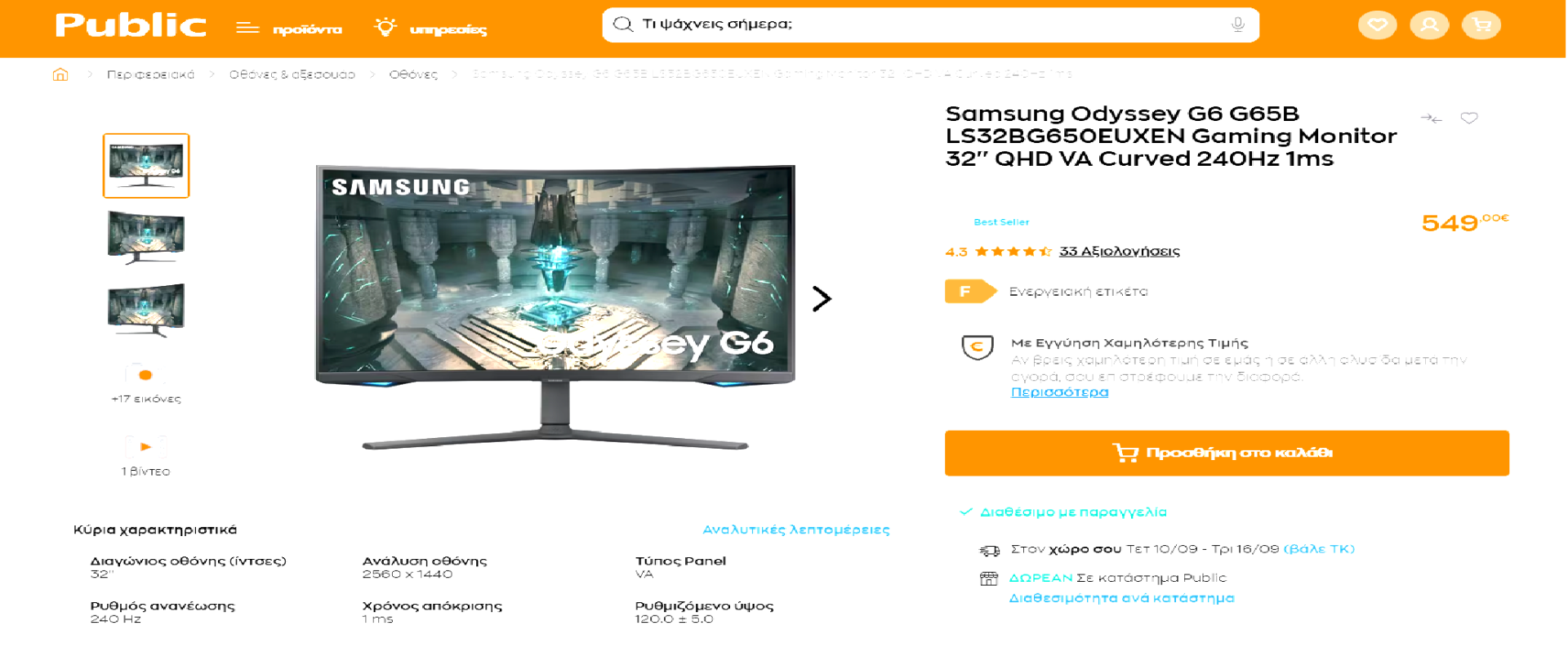Open the wishlist heart icon in header
This screenshot has height=657, width=1568.
pos(1377,25)
